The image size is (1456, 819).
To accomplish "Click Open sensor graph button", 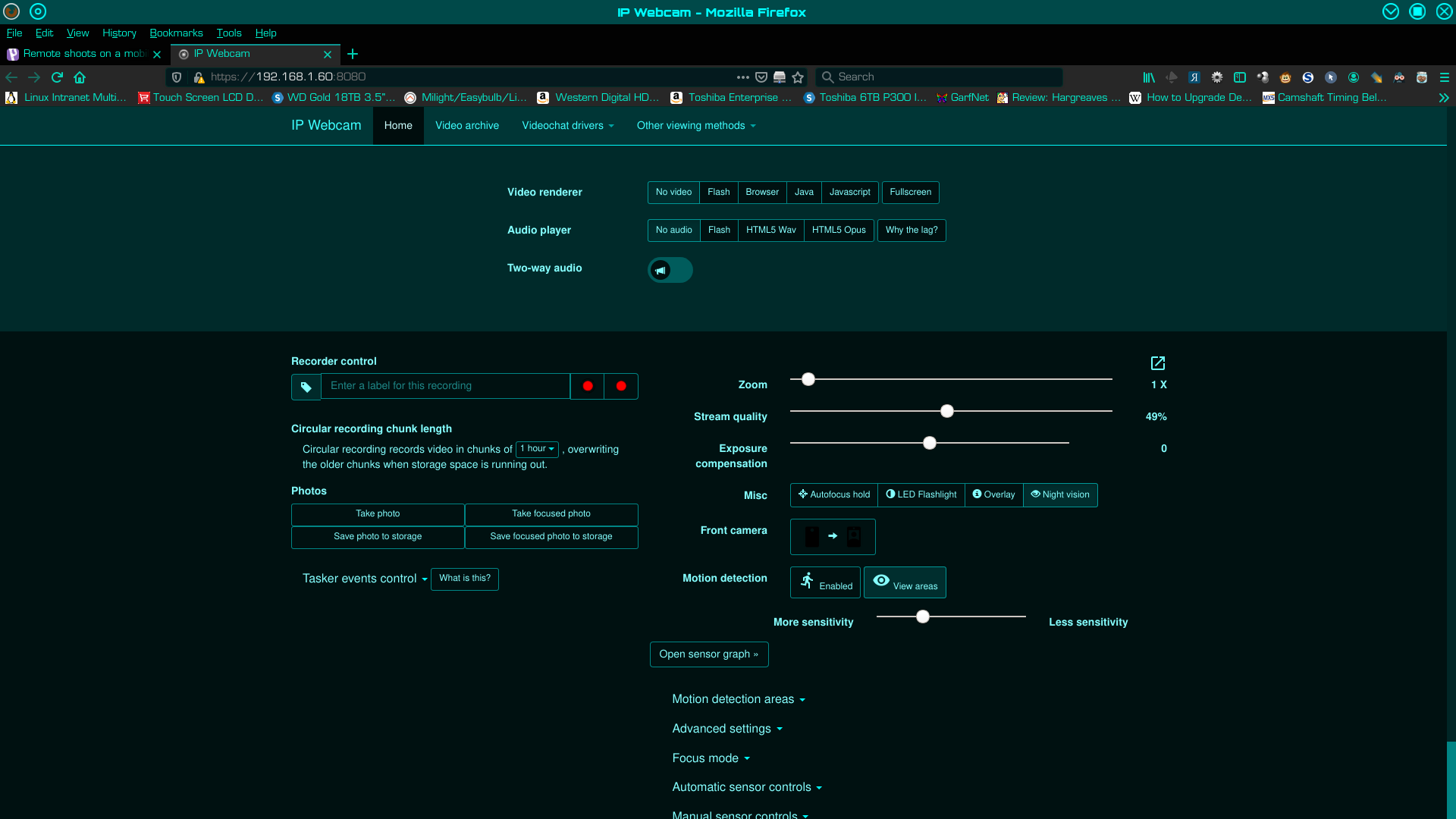I will (709, 654).
